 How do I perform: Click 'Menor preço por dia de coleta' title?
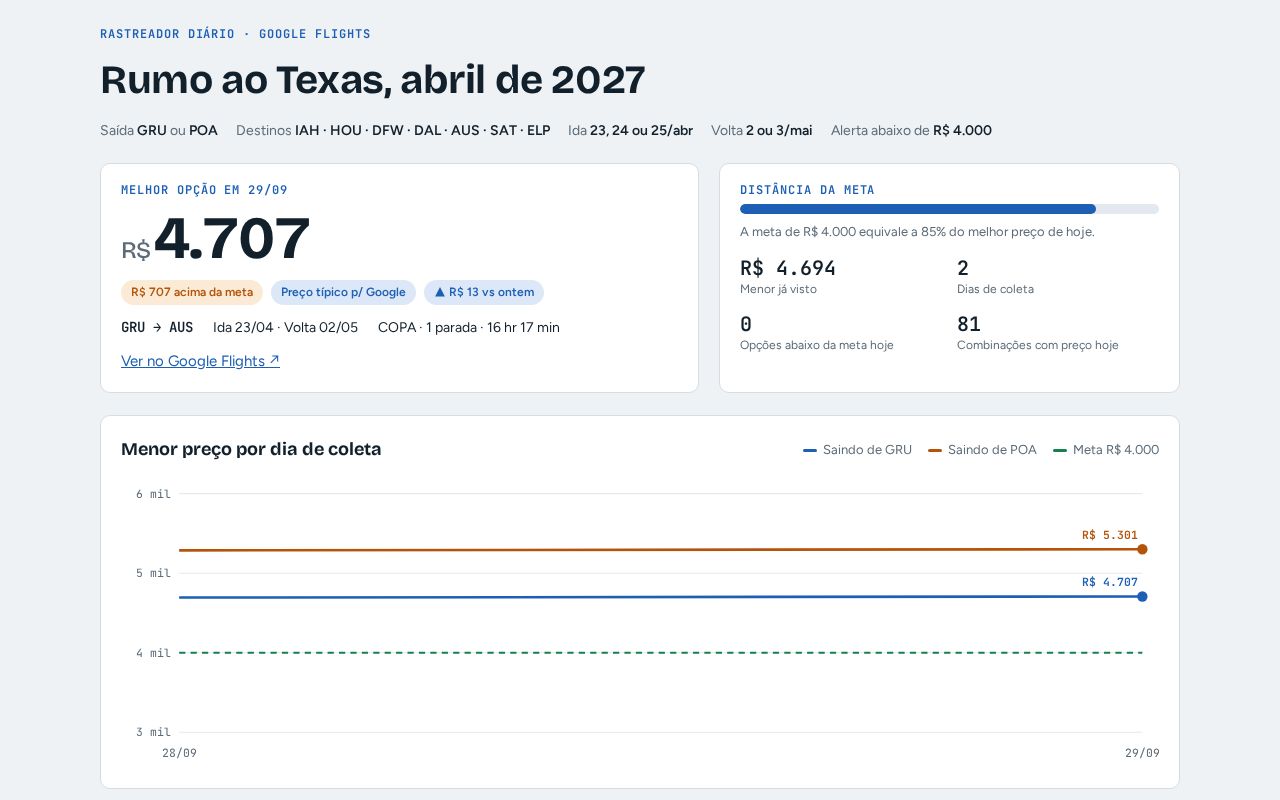[x=251, y=449]
